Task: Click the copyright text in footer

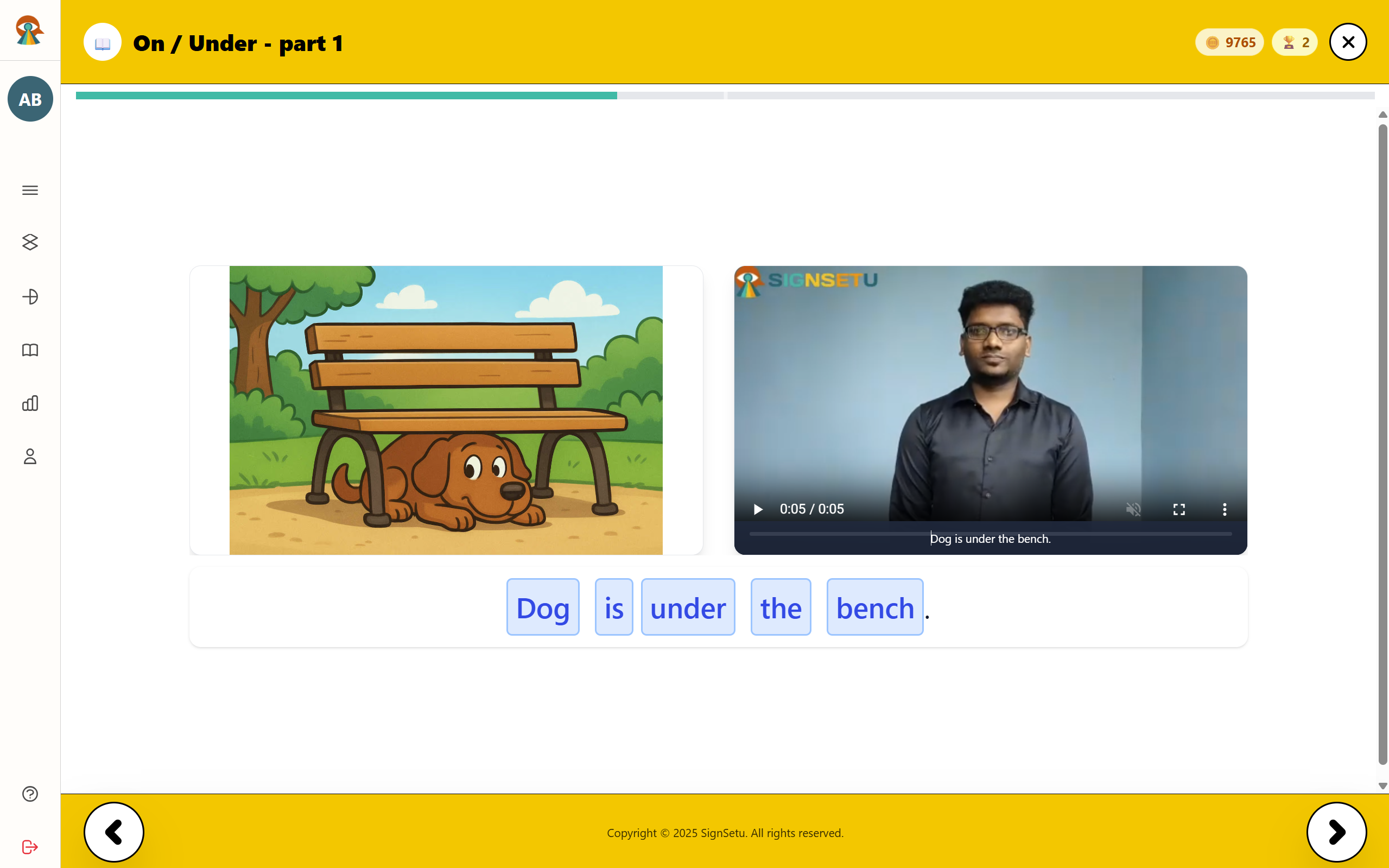Action: click(725, 832)
